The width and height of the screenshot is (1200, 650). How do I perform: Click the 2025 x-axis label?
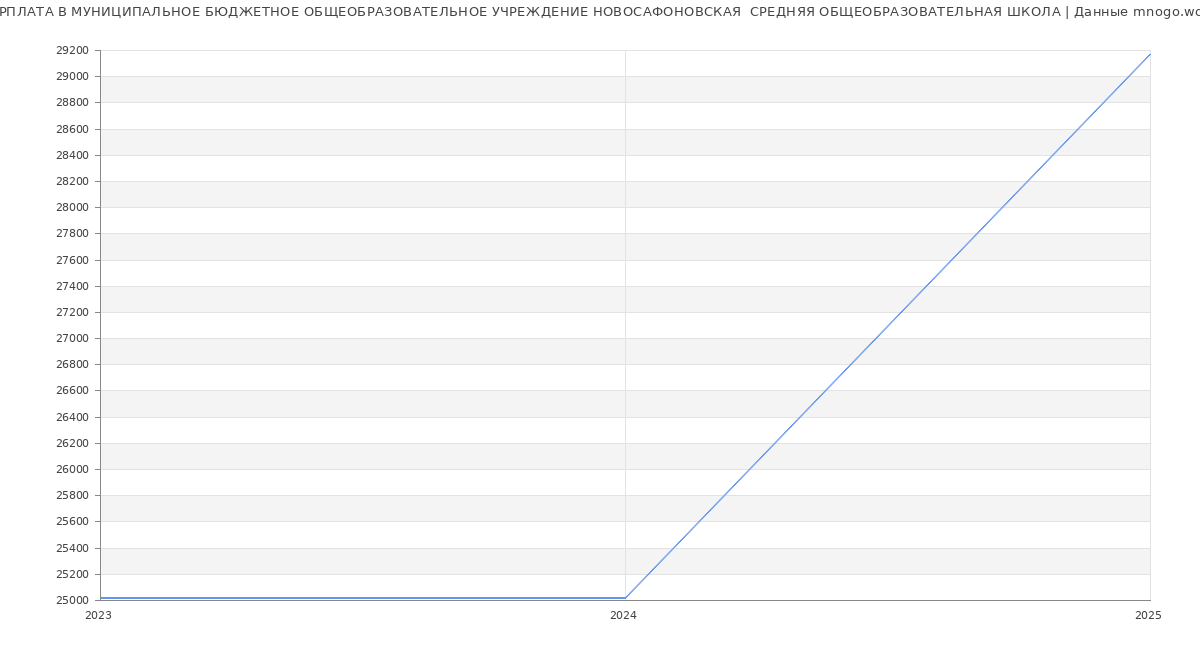coord(1148,616)
